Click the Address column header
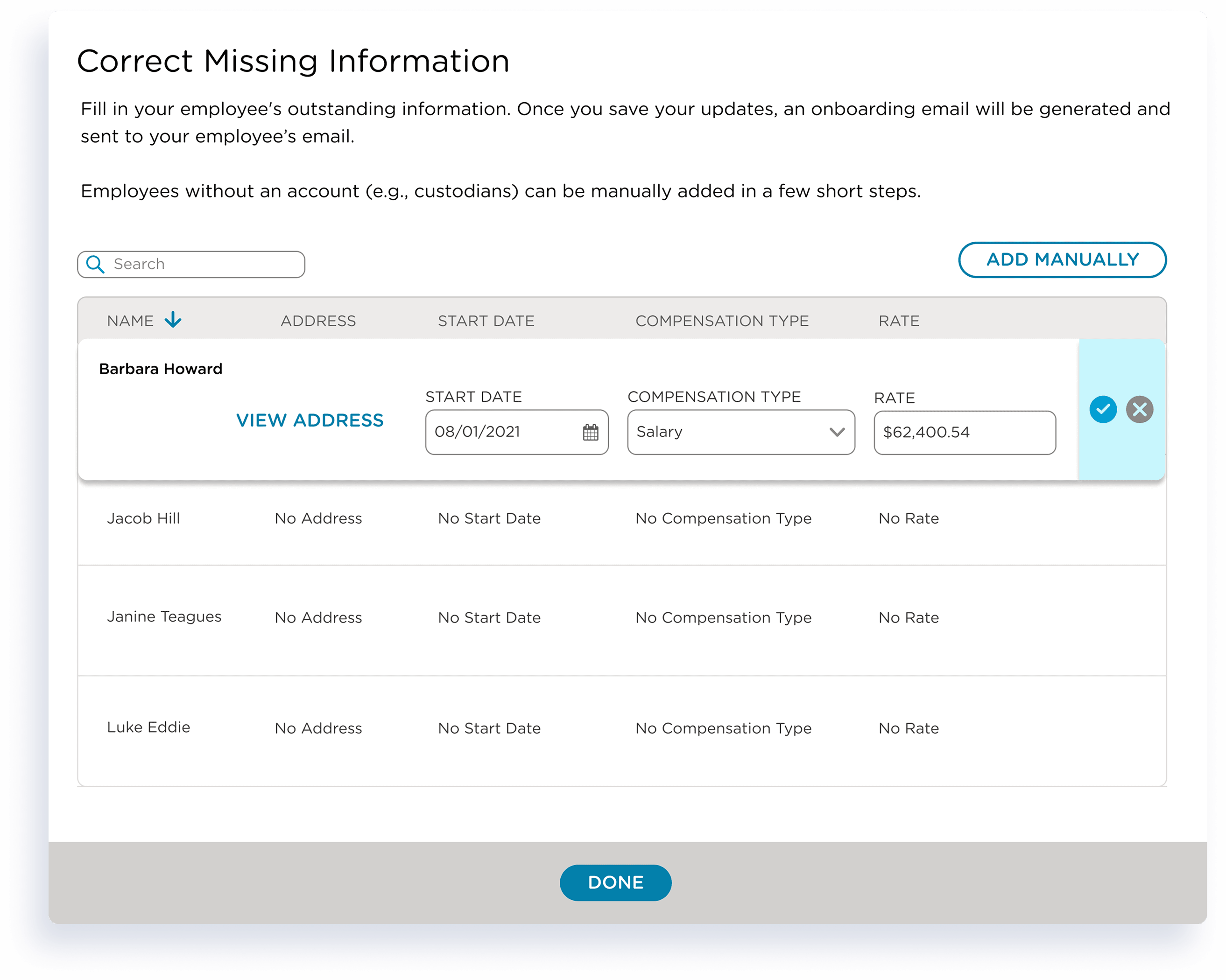1226x980 pixels. (x=318, y=321)
